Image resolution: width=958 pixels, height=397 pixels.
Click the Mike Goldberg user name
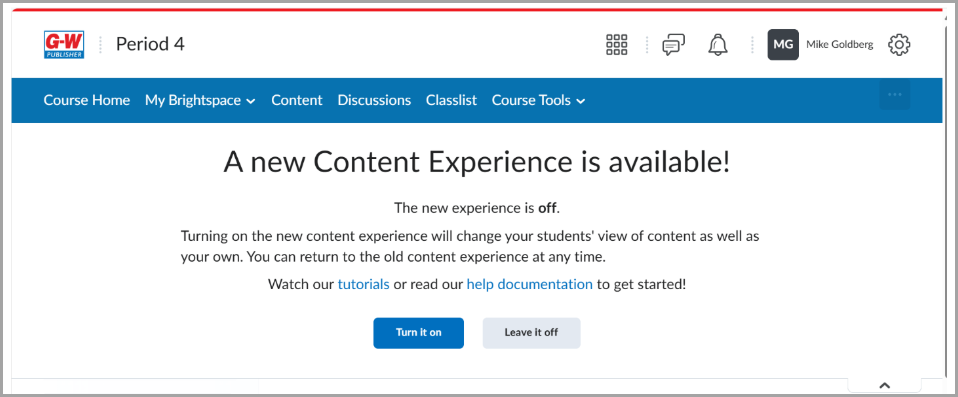coord(839,45)
